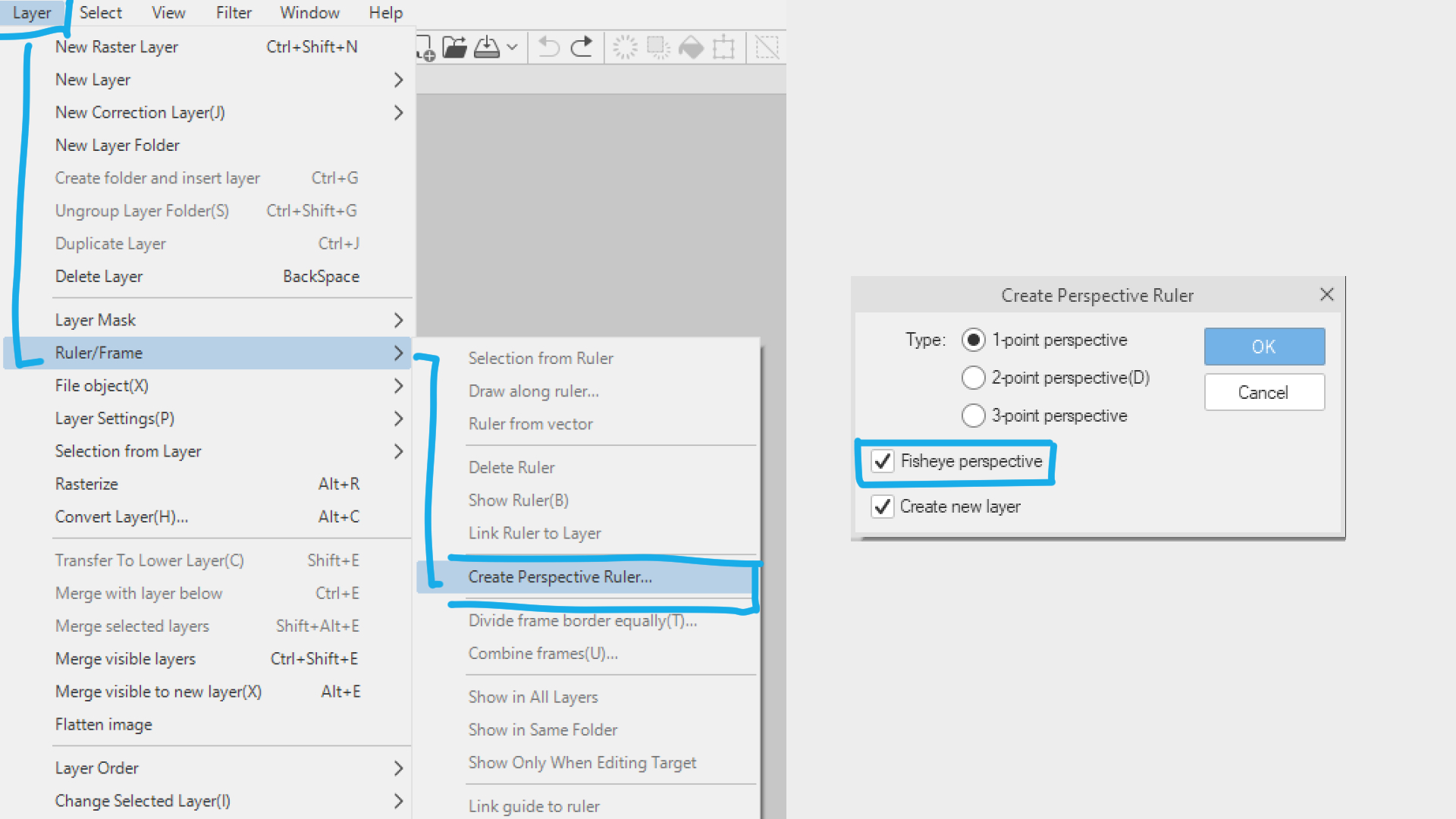Open the Window menu
The image size is (1456, 819).
pos(309,12)
